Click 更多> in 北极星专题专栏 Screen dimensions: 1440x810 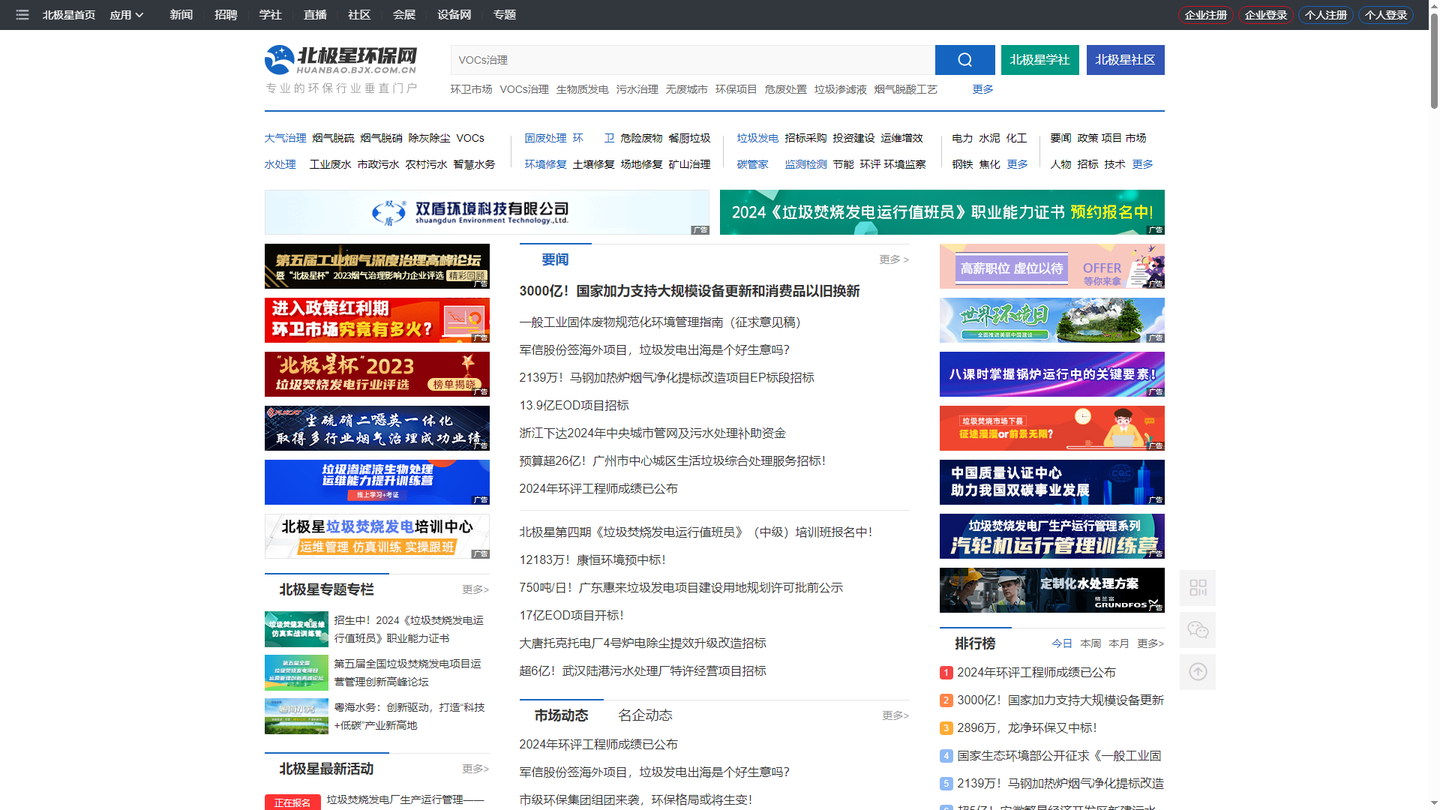click(x=475, y=589)
